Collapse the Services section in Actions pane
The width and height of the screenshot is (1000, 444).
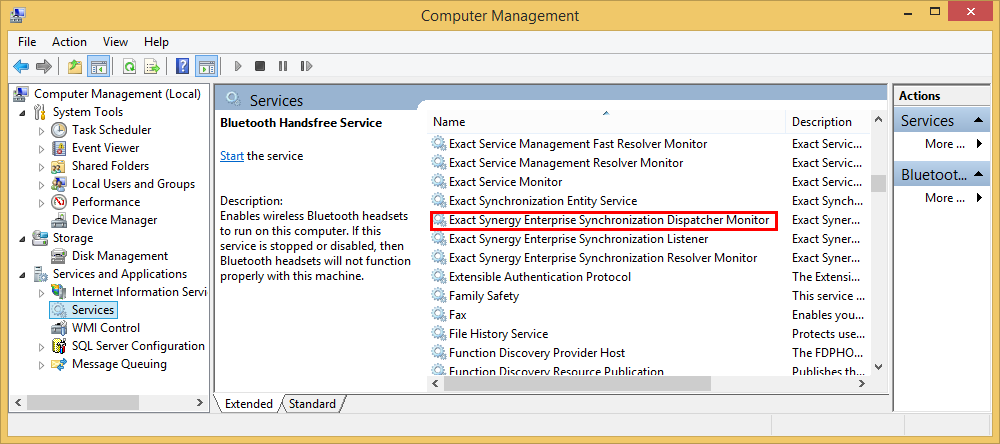pos(978,121)
